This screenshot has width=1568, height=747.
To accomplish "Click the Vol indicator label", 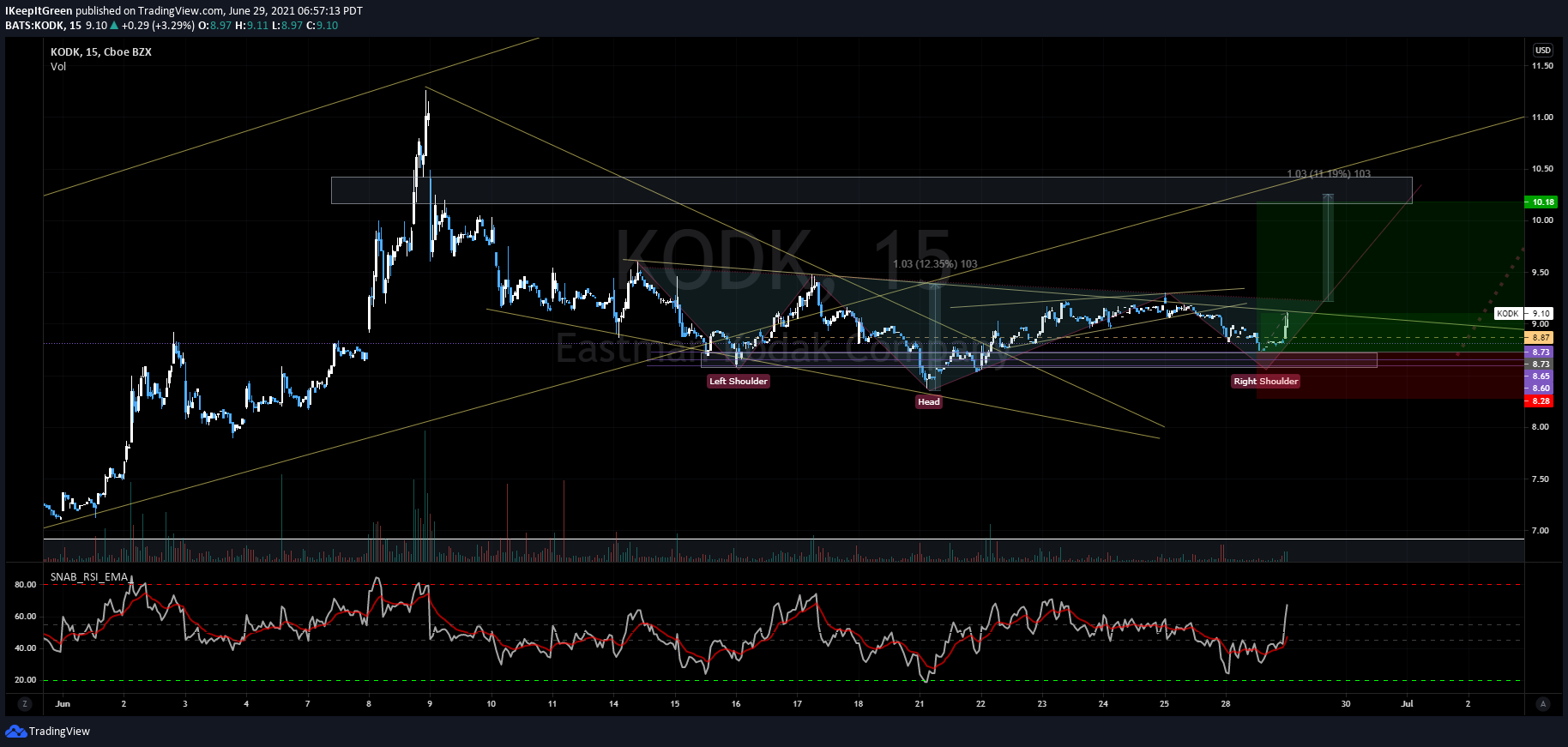I will point(58,66).
